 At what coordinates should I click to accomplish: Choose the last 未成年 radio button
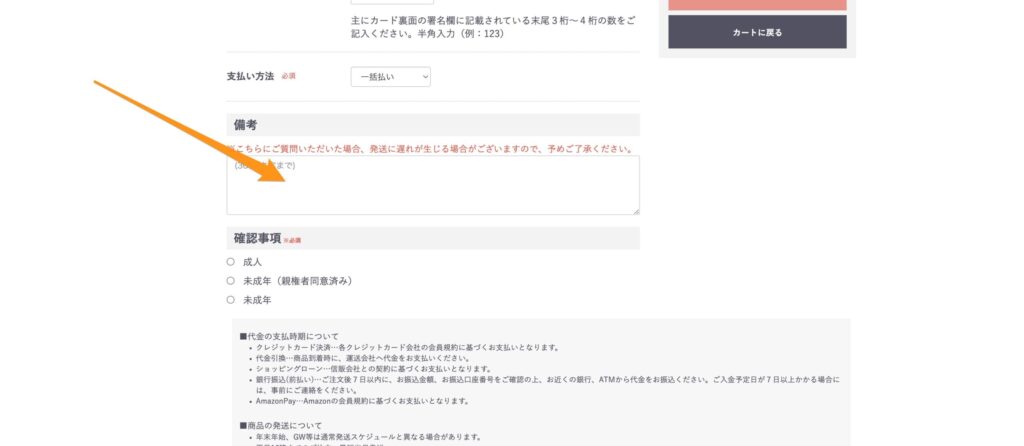pos(231,300)
